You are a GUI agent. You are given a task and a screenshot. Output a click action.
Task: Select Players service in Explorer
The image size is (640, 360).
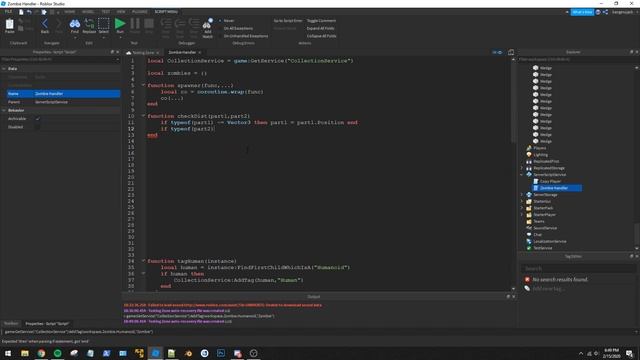click(540, 148)
